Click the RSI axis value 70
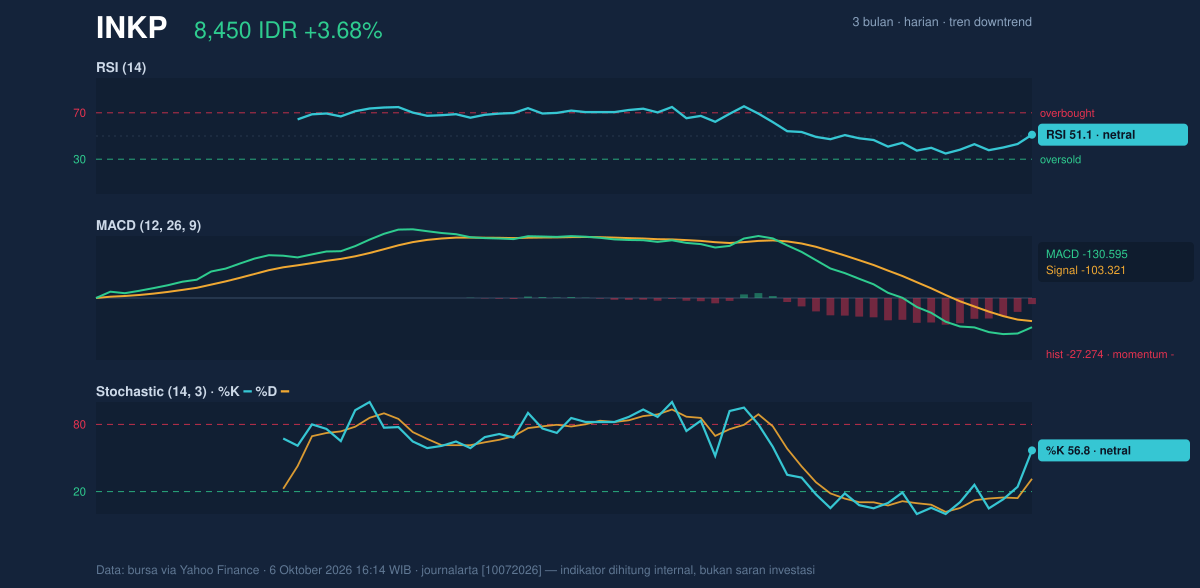This screenshot has width=1200, height=588. [79, 114]
